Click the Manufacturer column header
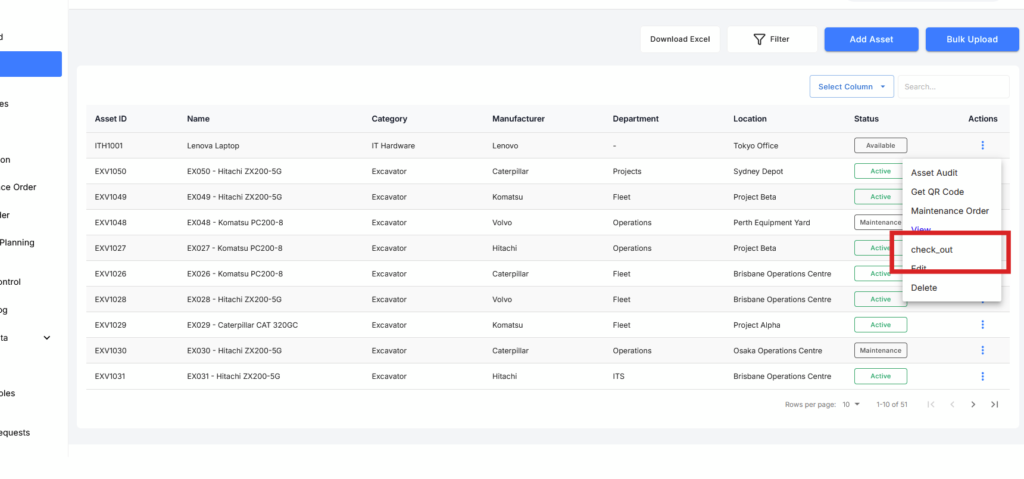Image resolution: width=1024 pixels, height=479 pixels. (x=519, y=119)
